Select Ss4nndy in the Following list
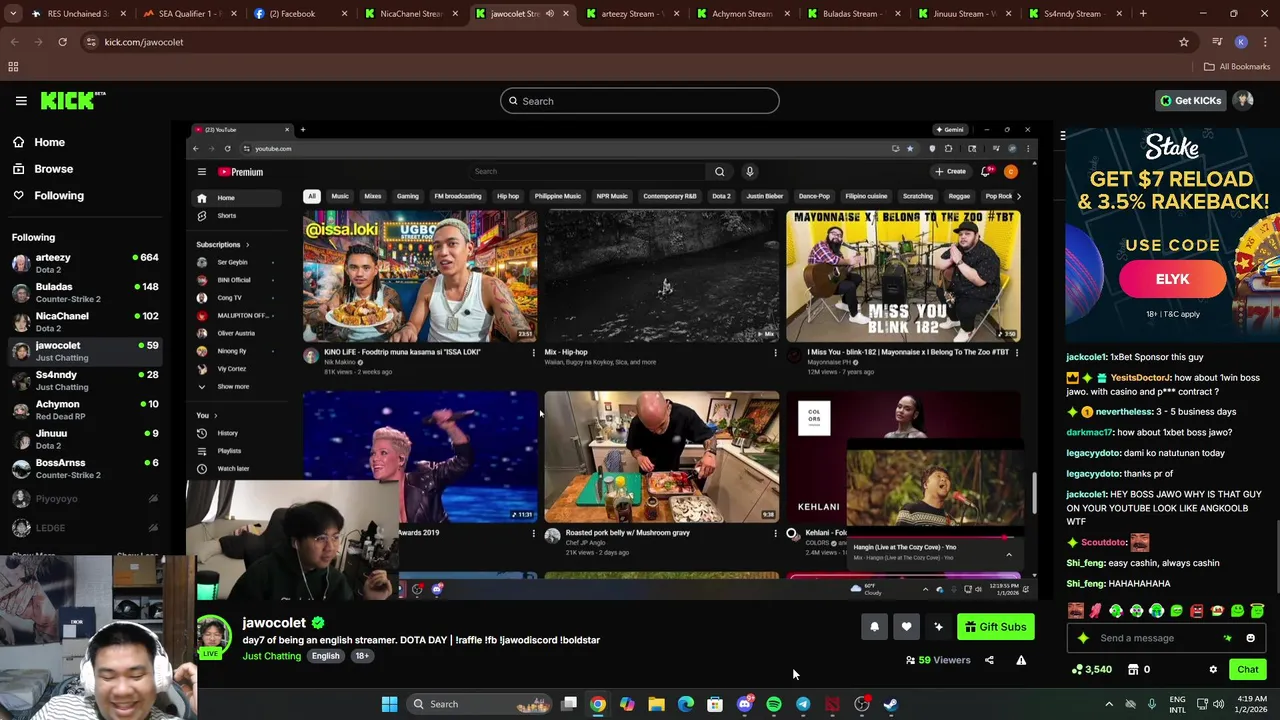 tap(85, 380)
